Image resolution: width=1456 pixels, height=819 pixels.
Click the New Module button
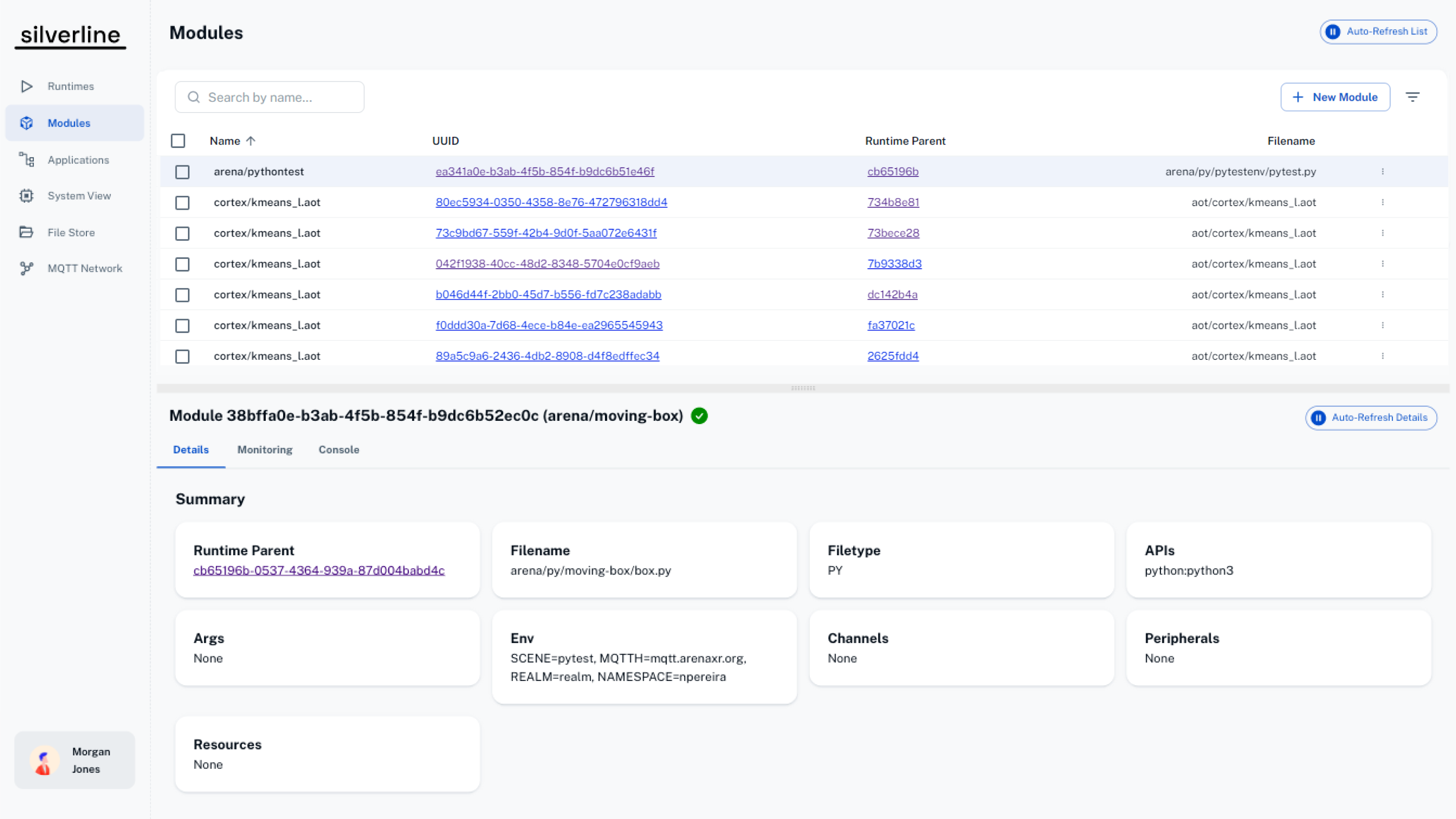coord(1335,97)
